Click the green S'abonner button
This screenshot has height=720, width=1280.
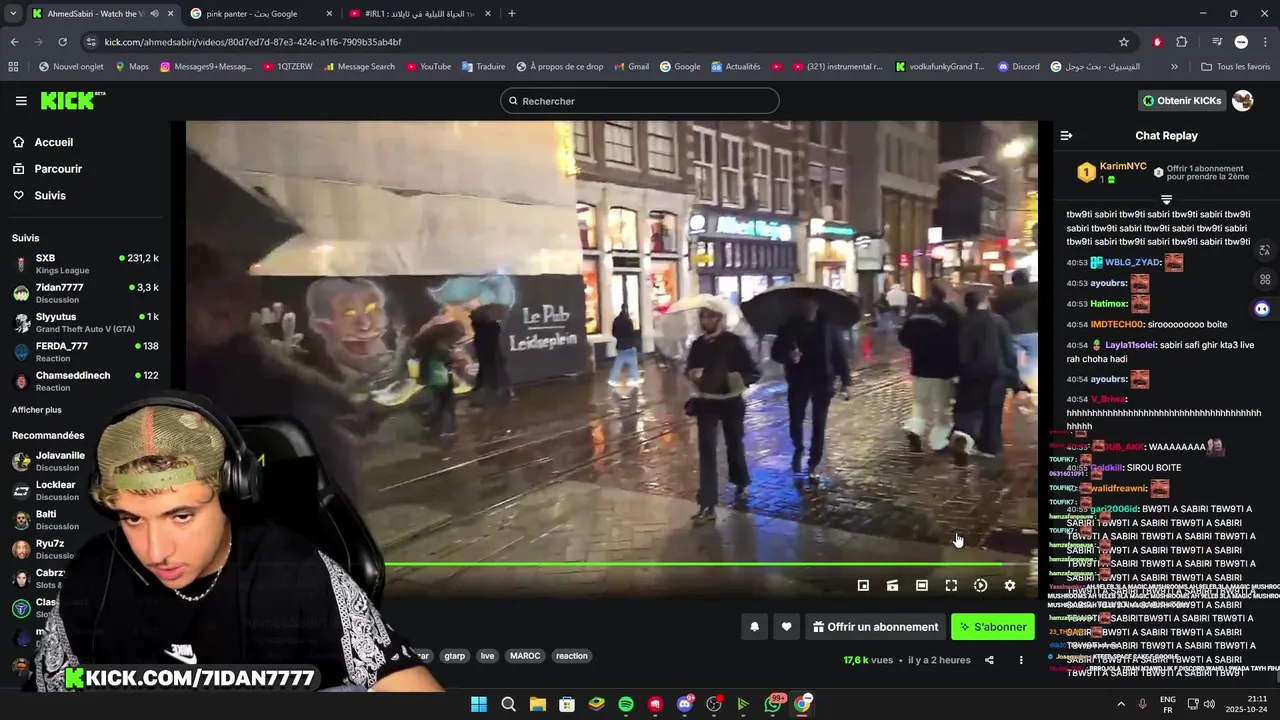pos(993,627)
